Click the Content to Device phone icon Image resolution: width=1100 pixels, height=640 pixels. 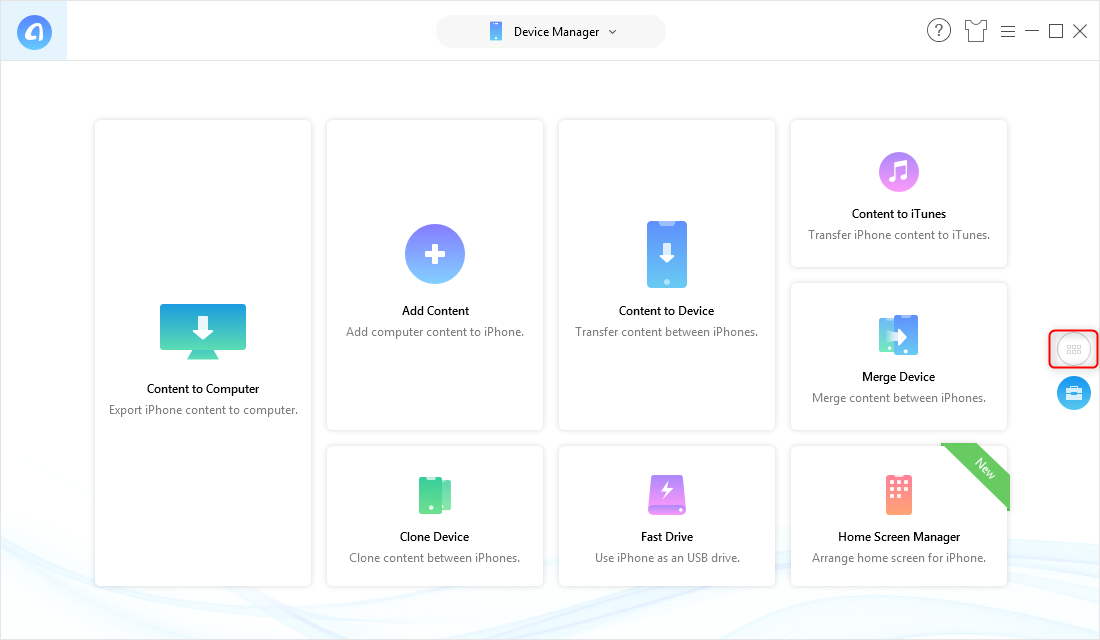coord(666,254)
